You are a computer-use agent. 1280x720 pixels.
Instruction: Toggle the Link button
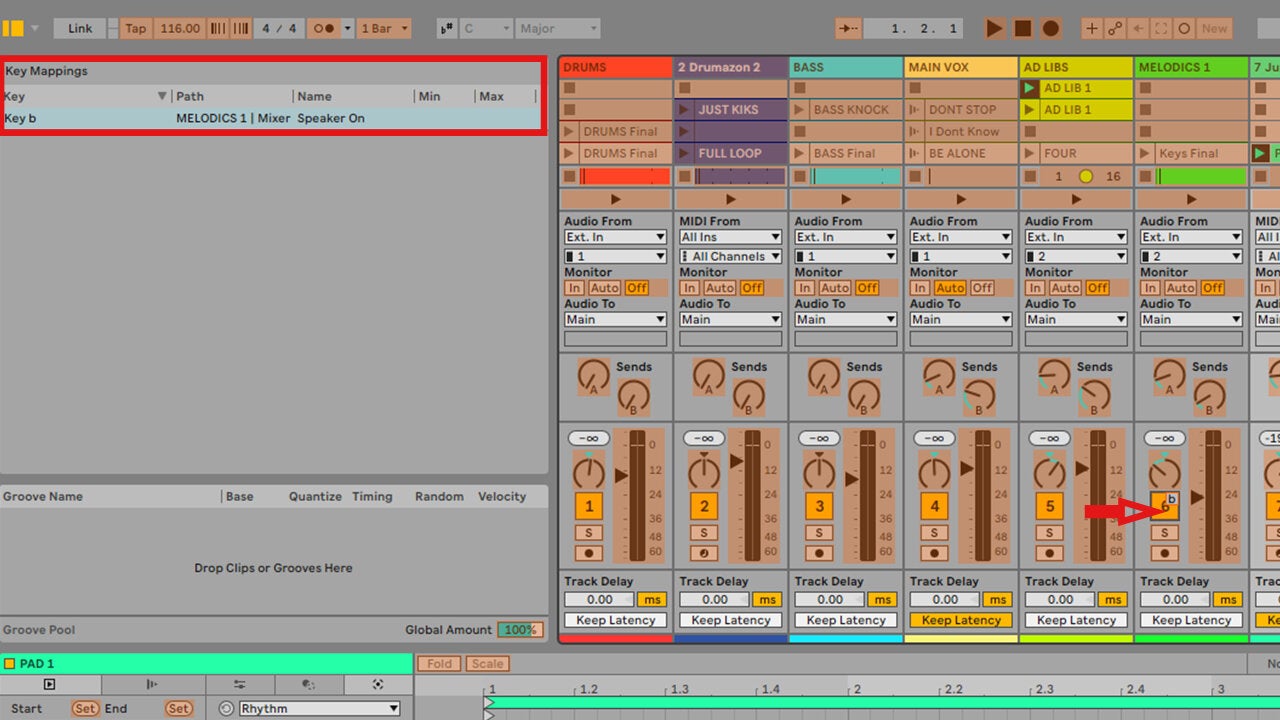(80, 28)
